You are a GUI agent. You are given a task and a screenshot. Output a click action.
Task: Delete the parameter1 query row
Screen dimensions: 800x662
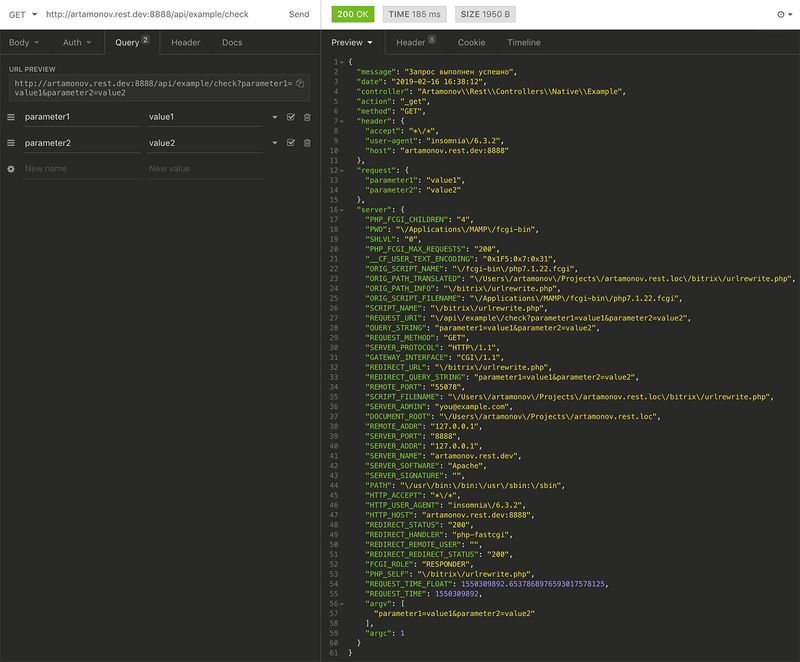(x=307, y=117)
